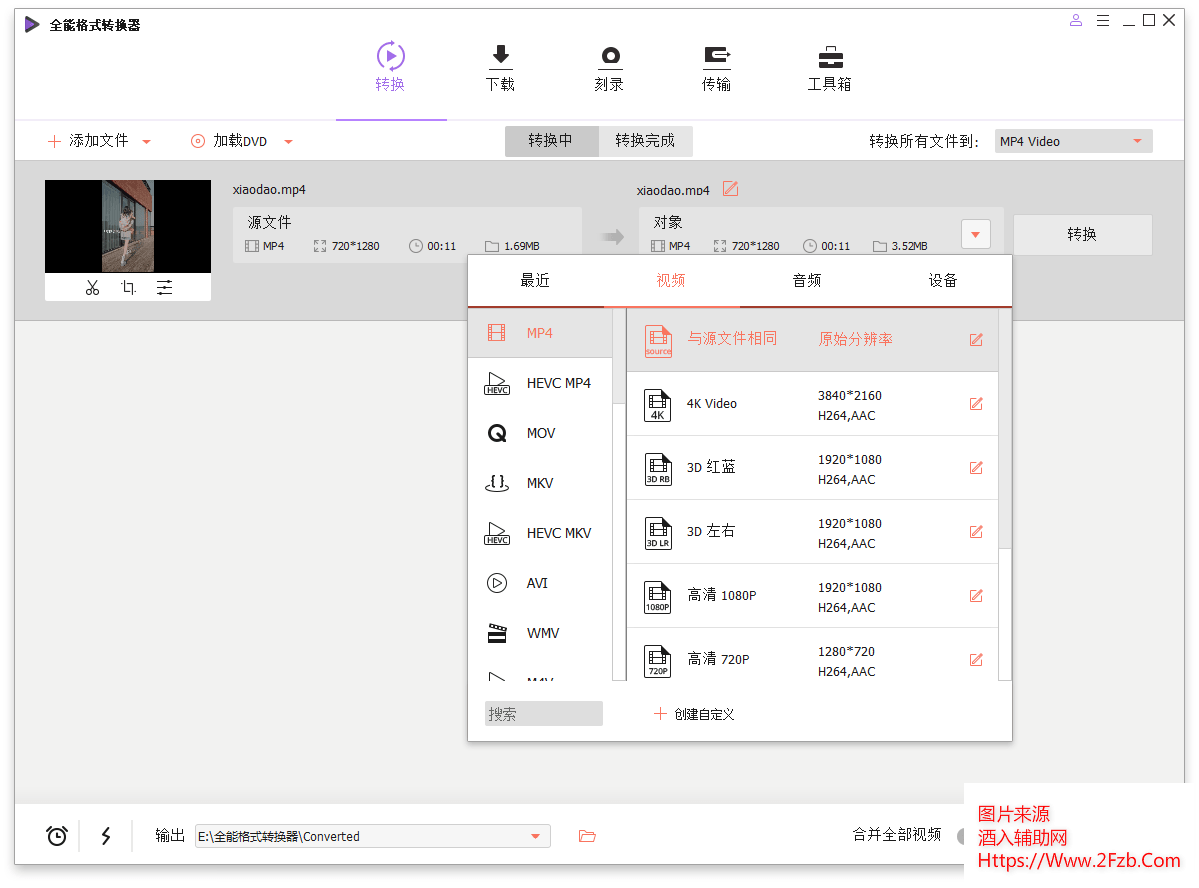Click 创建自定义 to create custom preset
The image size is (1199, 888).
coord(695,714)
